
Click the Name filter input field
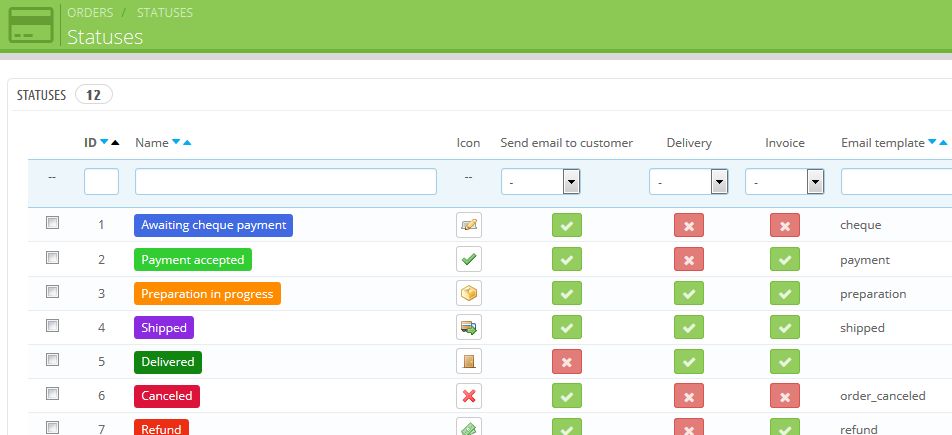[286, 182]
